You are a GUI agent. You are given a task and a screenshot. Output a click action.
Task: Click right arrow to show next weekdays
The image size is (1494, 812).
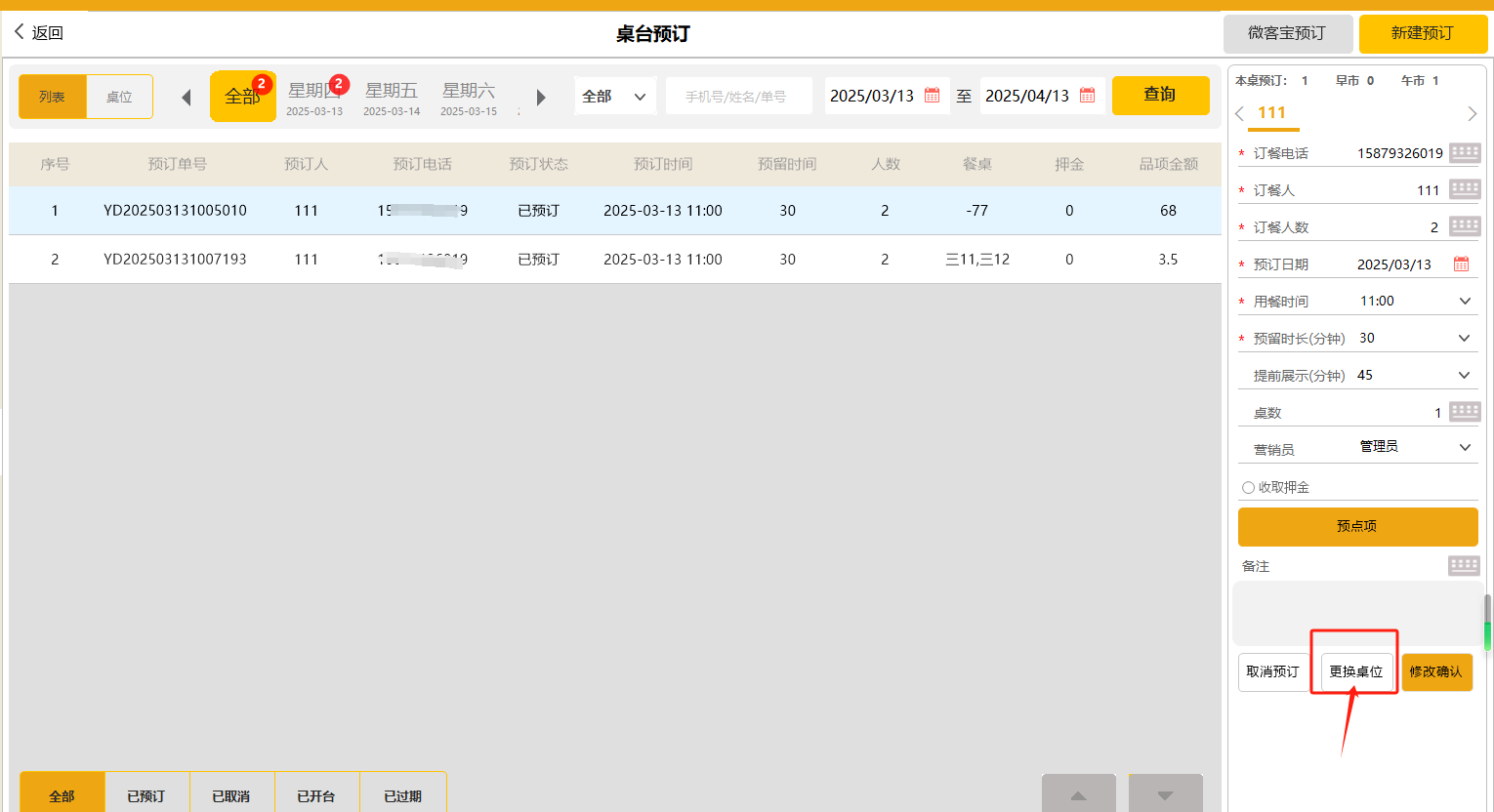click(541, 98)
